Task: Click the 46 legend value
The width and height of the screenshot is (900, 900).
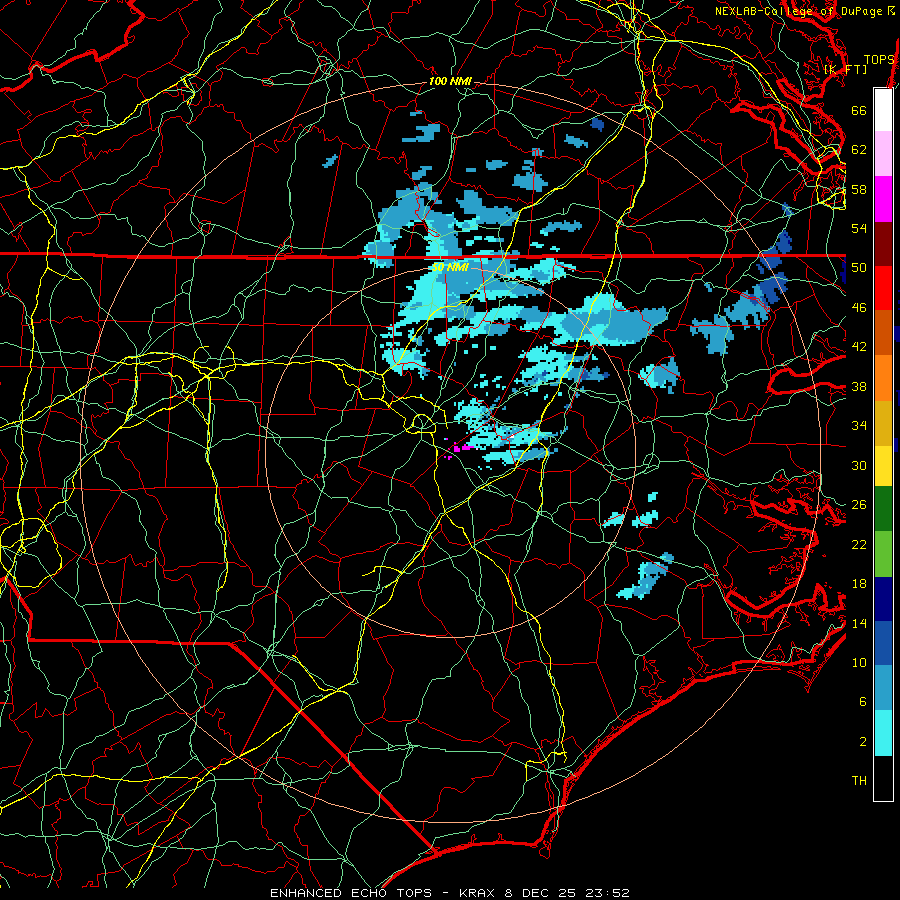Action: coord(859,308)
